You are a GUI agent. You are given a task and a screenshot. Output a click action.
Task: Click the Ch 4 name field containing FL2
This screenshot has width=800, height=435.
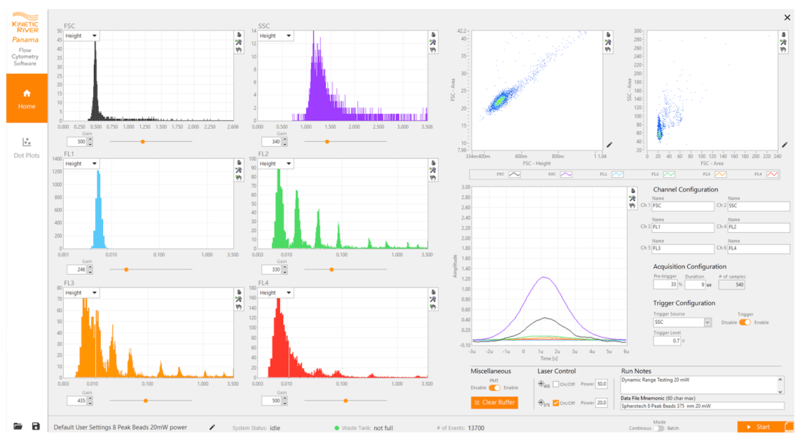point(758,227)
